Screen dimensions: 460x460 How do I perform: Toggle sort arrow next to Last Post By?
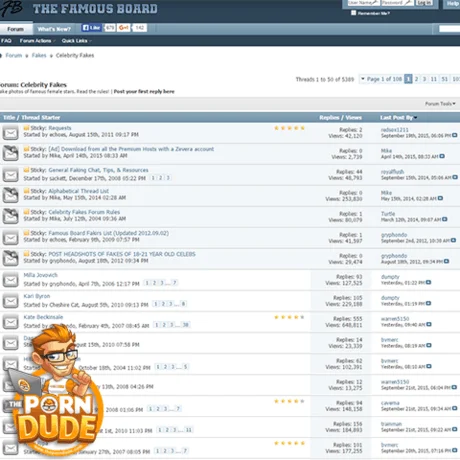[x=415, y=118]
